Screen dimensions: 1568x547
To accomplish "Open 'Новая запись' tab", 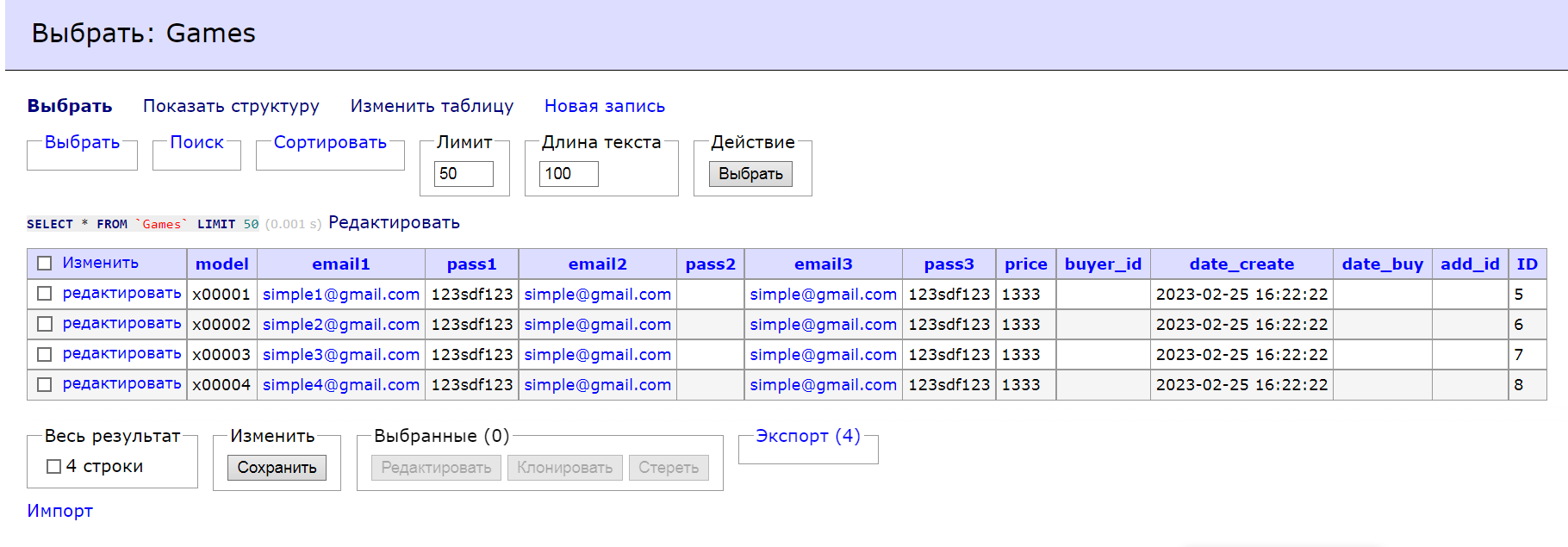I will tap(605, 106).
